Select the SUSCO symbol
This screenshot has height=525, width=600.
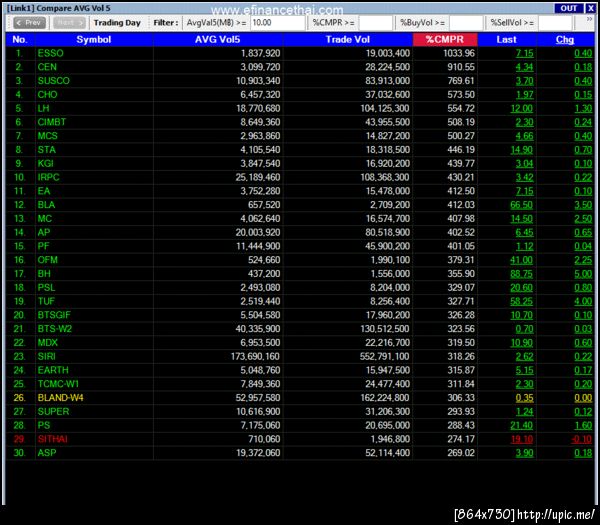[x=54, y=81]
